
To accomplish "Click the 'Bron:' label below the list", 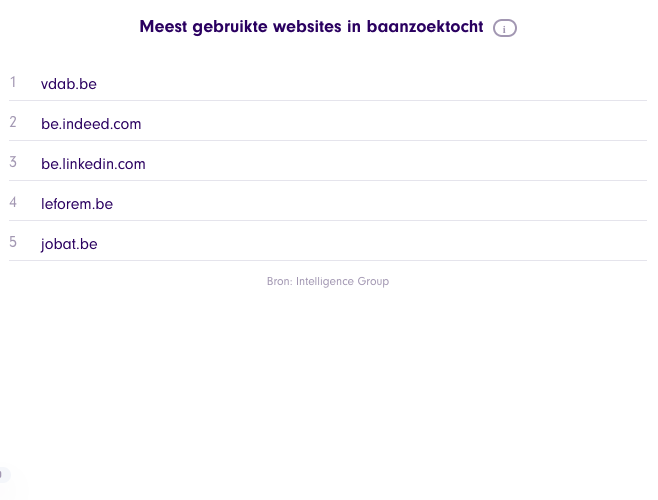I will 279,281.
